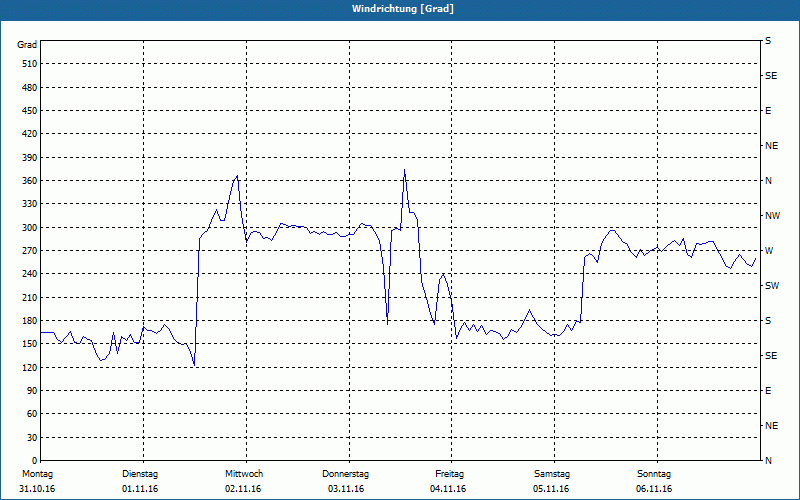Select the Sonntag 06.11.16 date label
Viewport: 800px width, 500px height.
click(654, 481)
